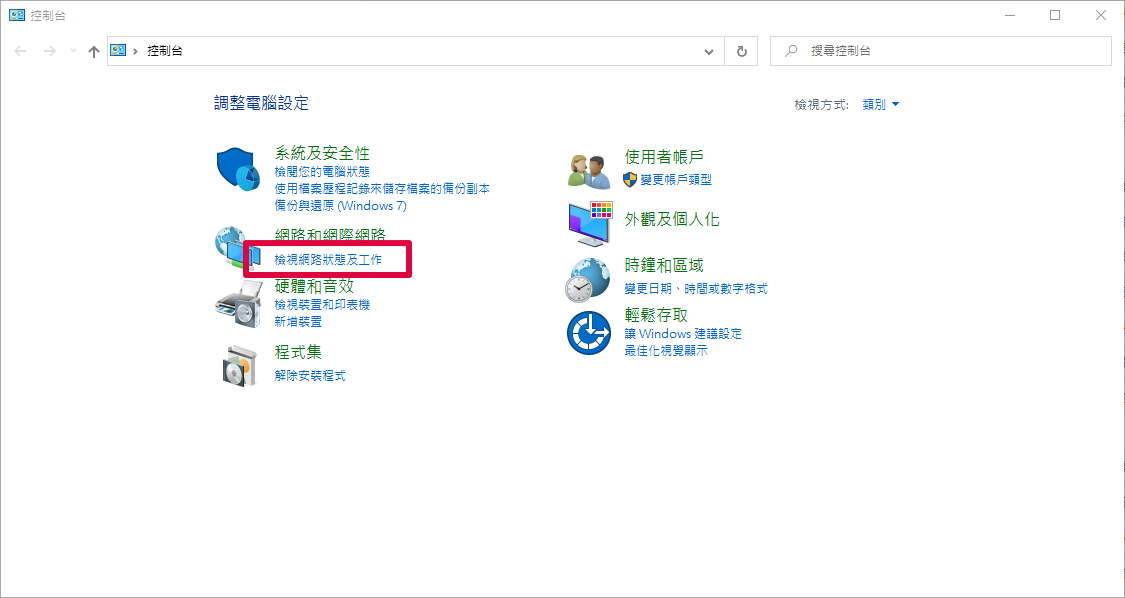Click the 控制台 breadcrumb in address bar

[x=165, y=52]
